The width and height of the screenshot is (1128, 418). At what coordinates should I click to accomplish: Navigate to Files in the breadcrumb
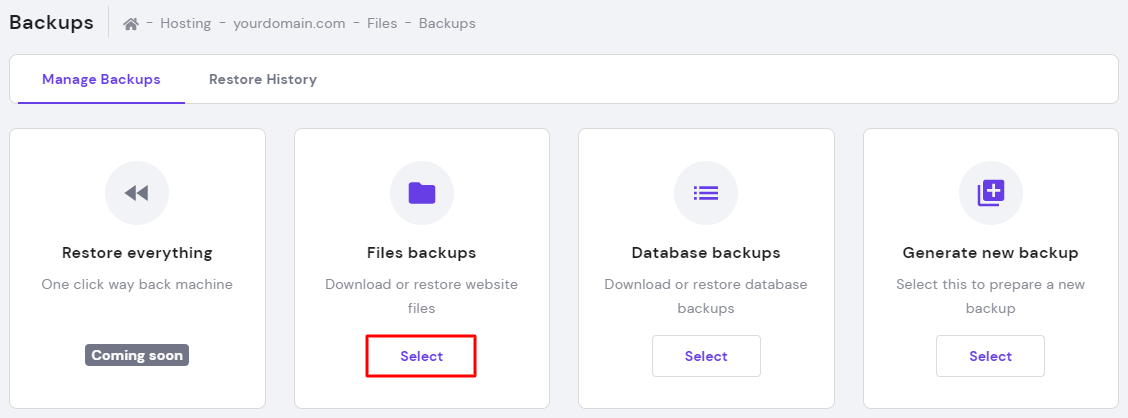point(382,24)
